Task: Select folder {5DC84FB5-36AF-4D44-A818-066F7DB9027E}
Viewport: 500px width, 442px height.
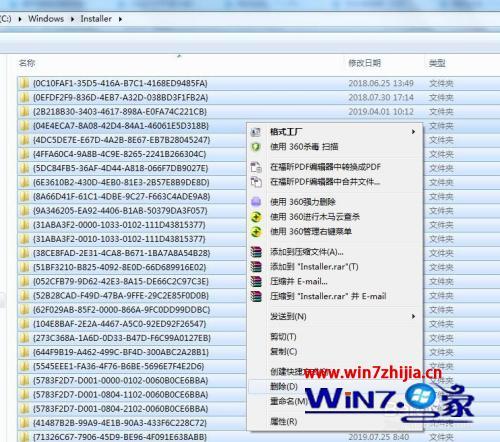Action: point(120,168)
